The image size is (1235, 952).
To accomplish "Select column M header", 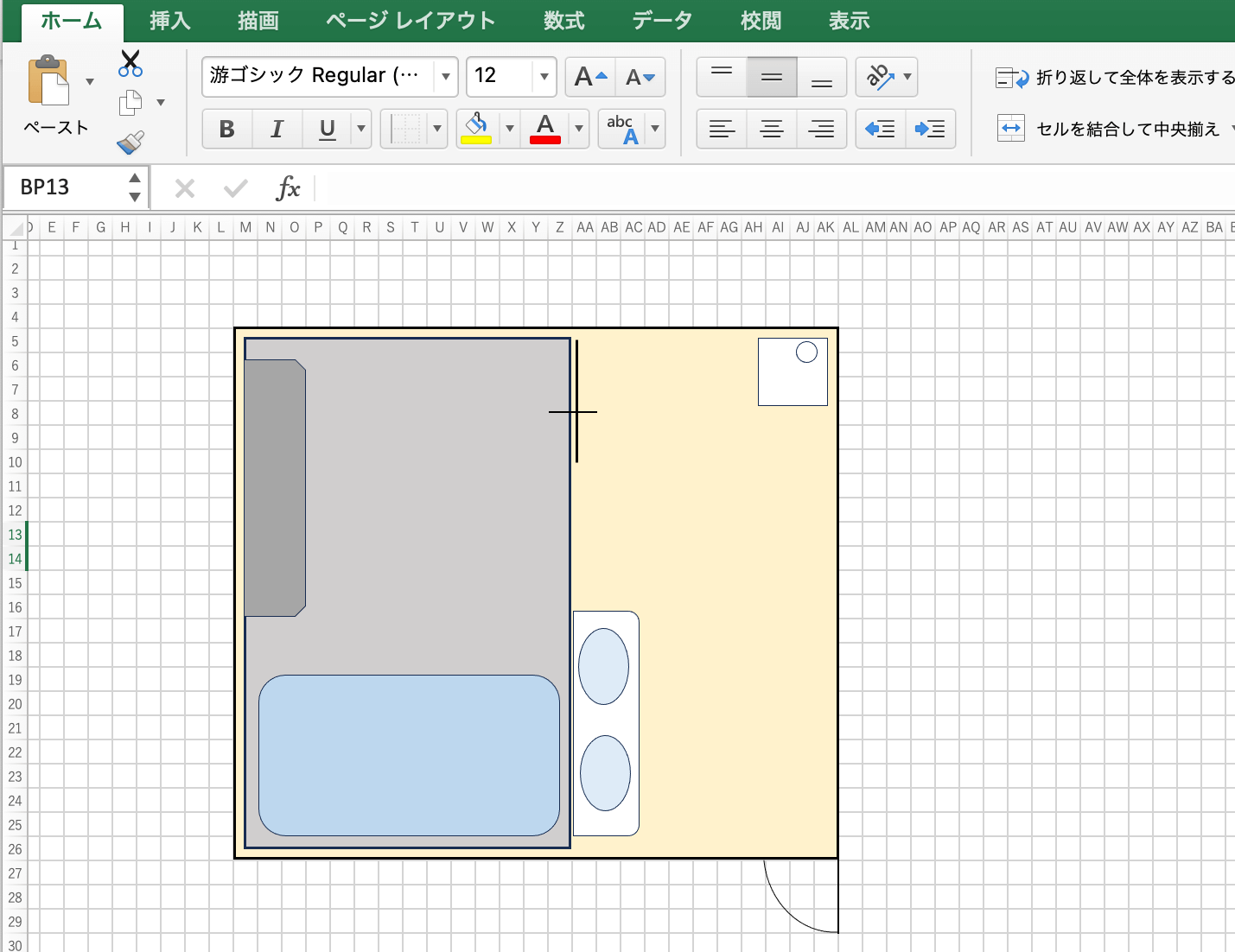I will tap(246, 227).
